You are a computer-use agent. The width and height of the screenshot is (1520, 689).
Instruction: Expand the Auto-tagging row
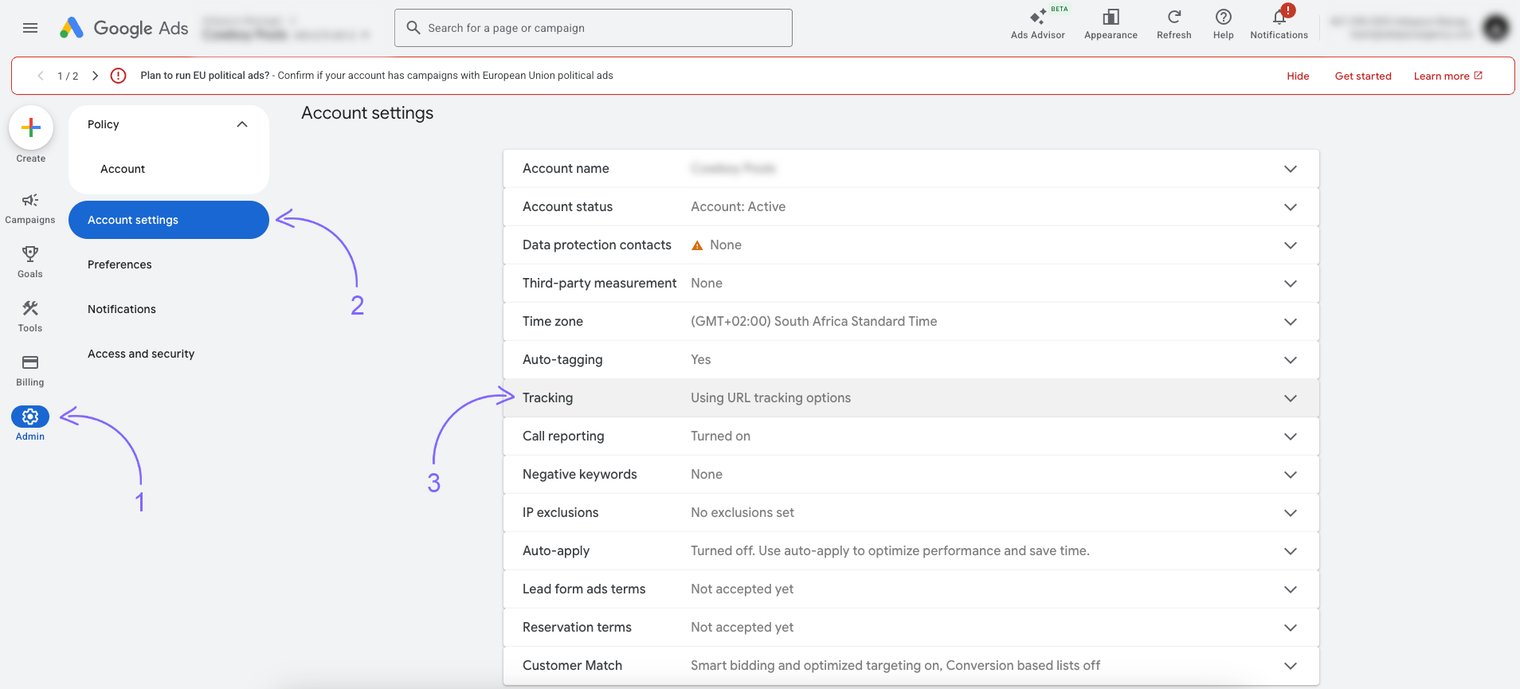tap(1290, 360)
